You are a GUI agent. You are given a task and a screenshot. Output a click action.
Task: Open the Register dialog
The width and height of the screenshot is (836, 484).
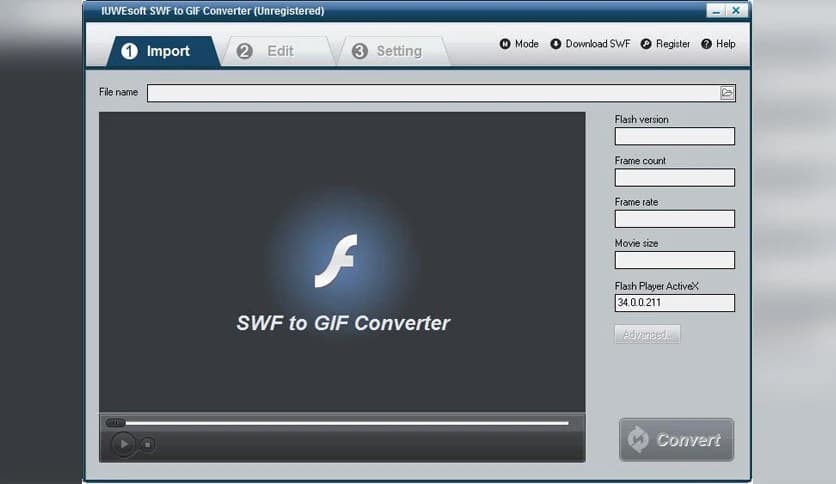665,44
